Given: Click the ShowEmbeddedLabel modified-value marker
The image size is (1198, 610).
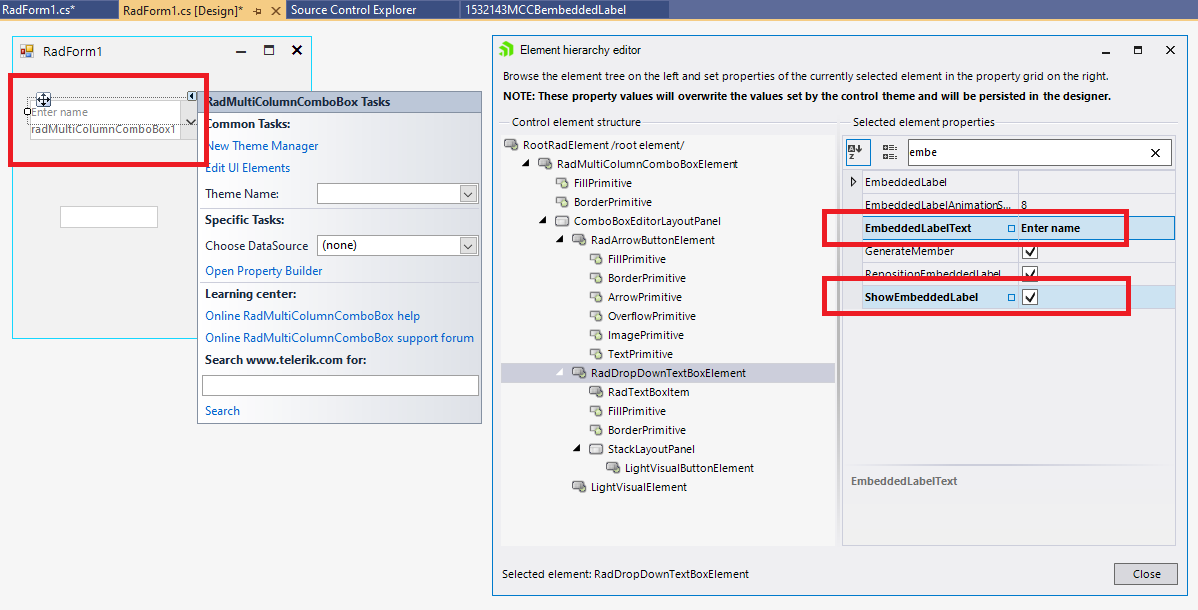Looking at the screenshot, I should (1012, 297).
